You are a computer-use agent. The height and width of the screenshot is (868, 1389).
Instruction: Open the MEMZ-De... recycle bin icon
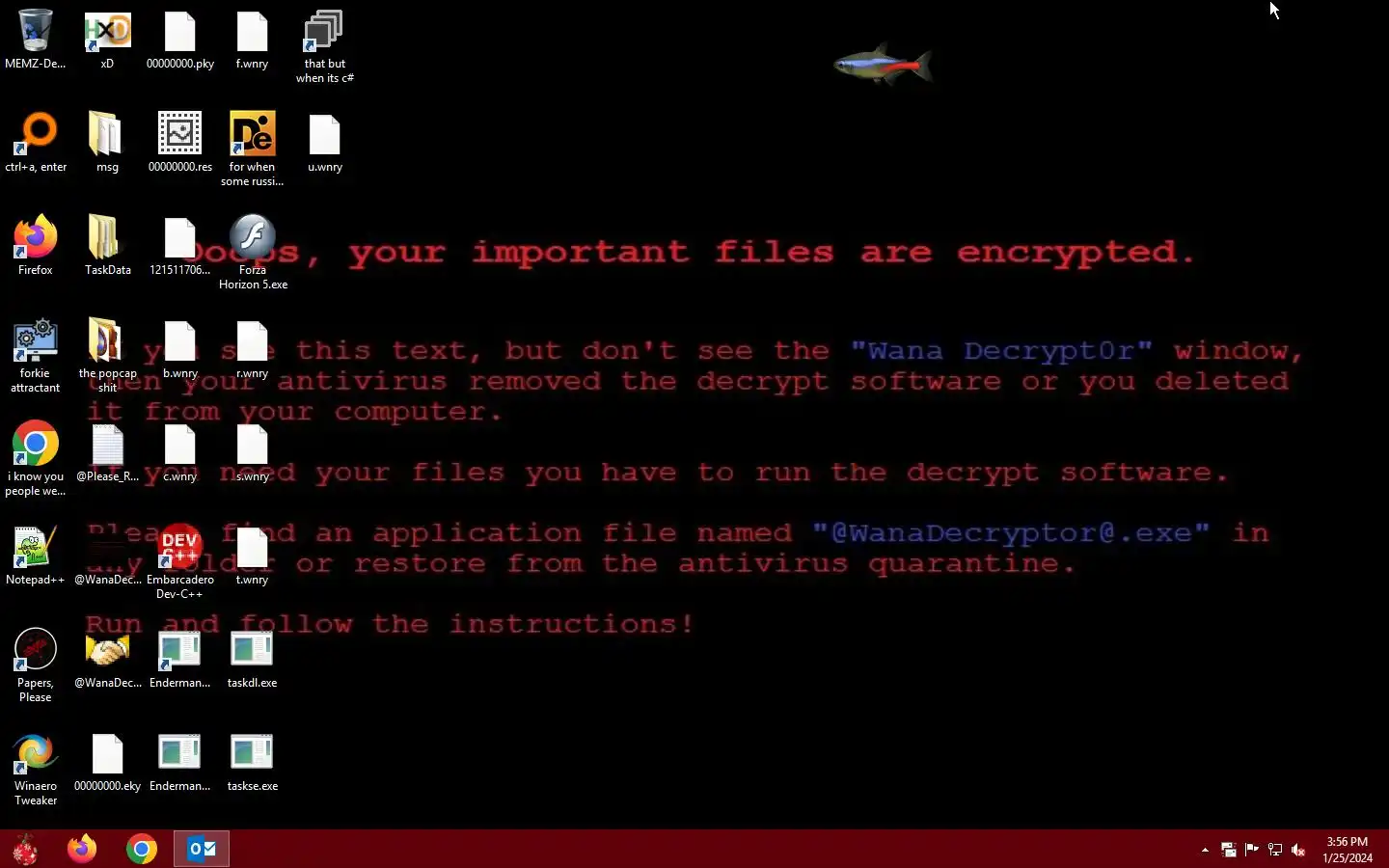(36, 40)
